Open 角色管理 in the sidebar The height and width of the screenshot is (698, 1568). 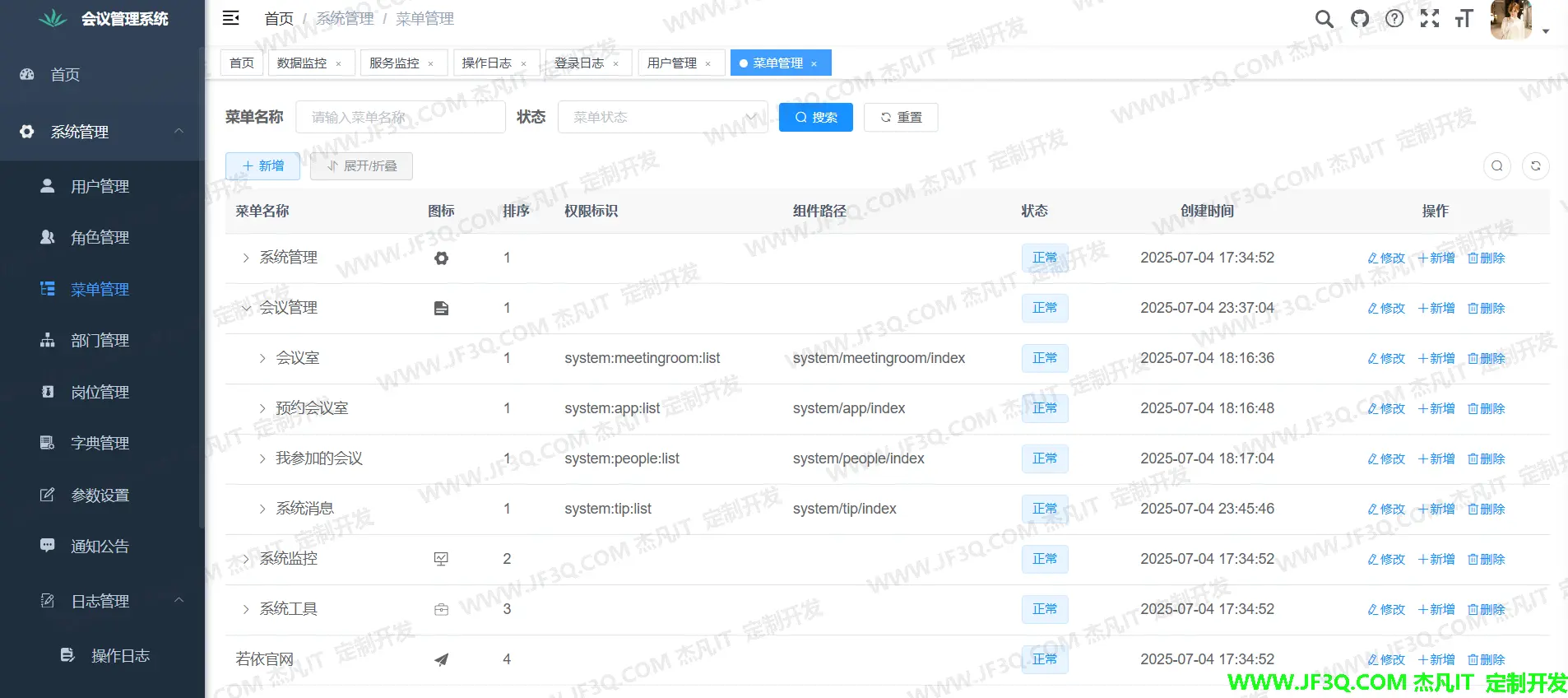(x=100, y=238)
